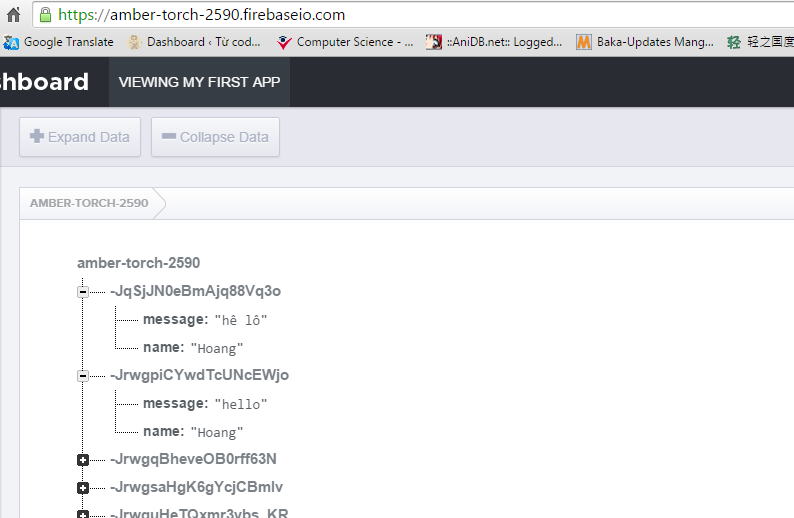The image size is (794, 518).
Task: Click the message value "hello"
Action: point(241,404)
